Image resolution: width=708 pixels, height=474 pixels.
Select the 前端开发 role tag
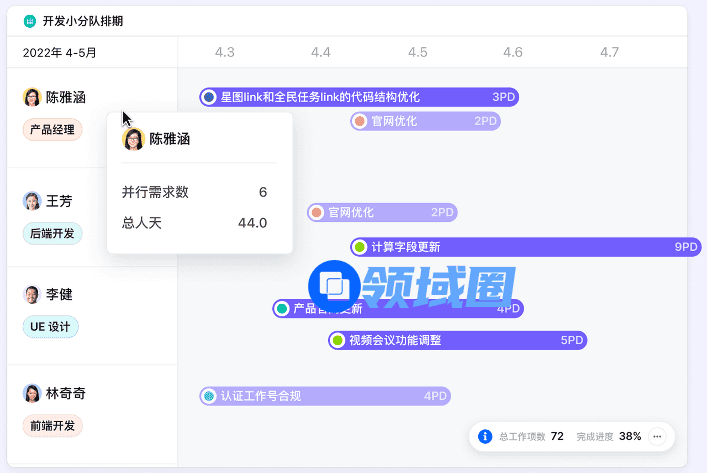(x=52, y=425)
